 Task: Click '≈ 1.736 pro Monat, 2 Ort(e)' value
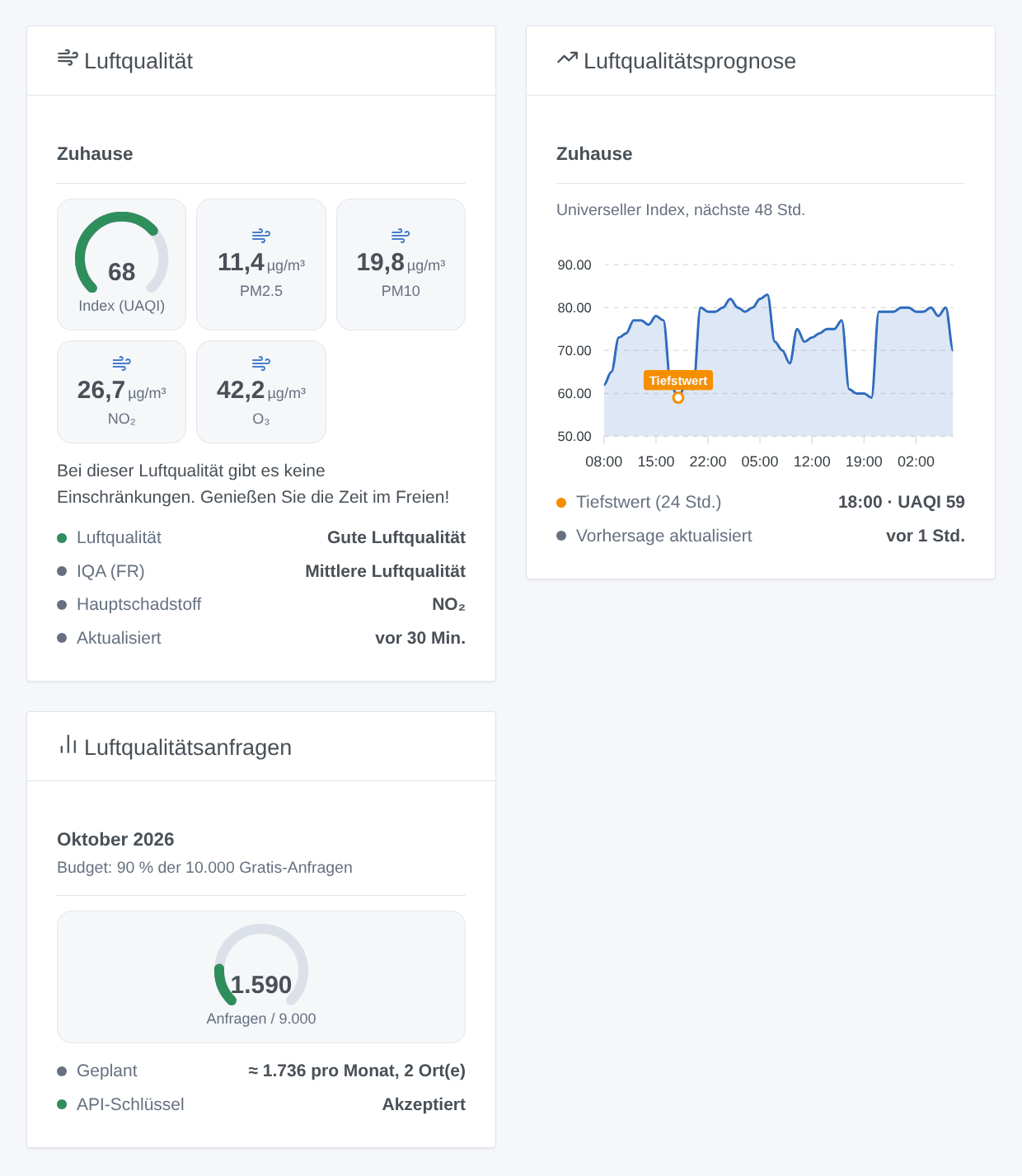click(357, 1071)
